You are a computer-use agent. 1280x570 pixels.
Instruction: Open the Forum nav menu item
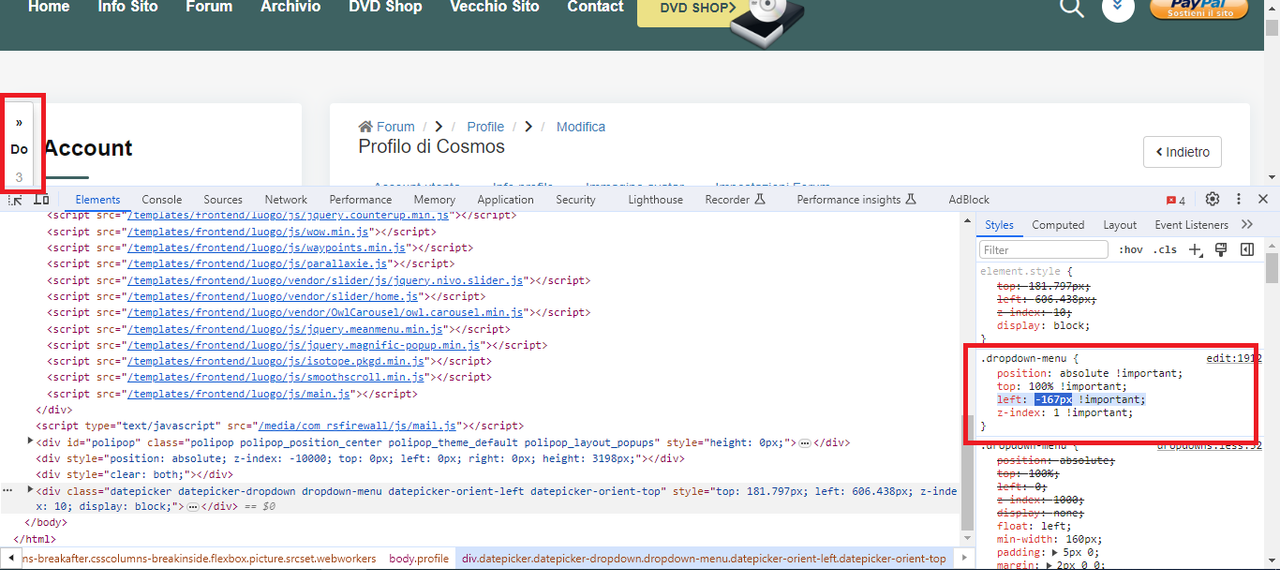[209, 7]
